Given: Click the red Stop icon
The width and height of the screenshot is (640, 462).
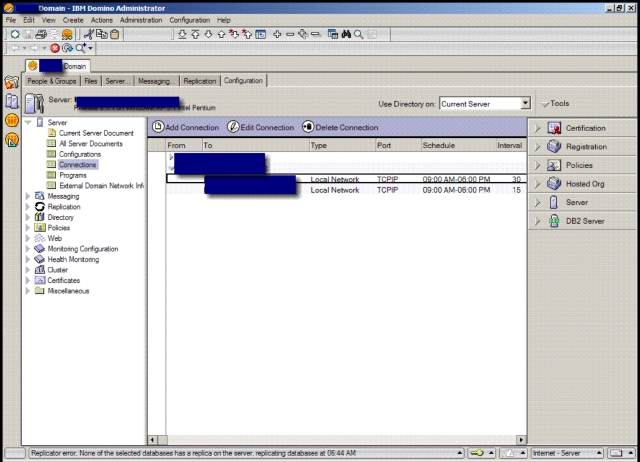Looking at the screenshot, I should [55, 48].
